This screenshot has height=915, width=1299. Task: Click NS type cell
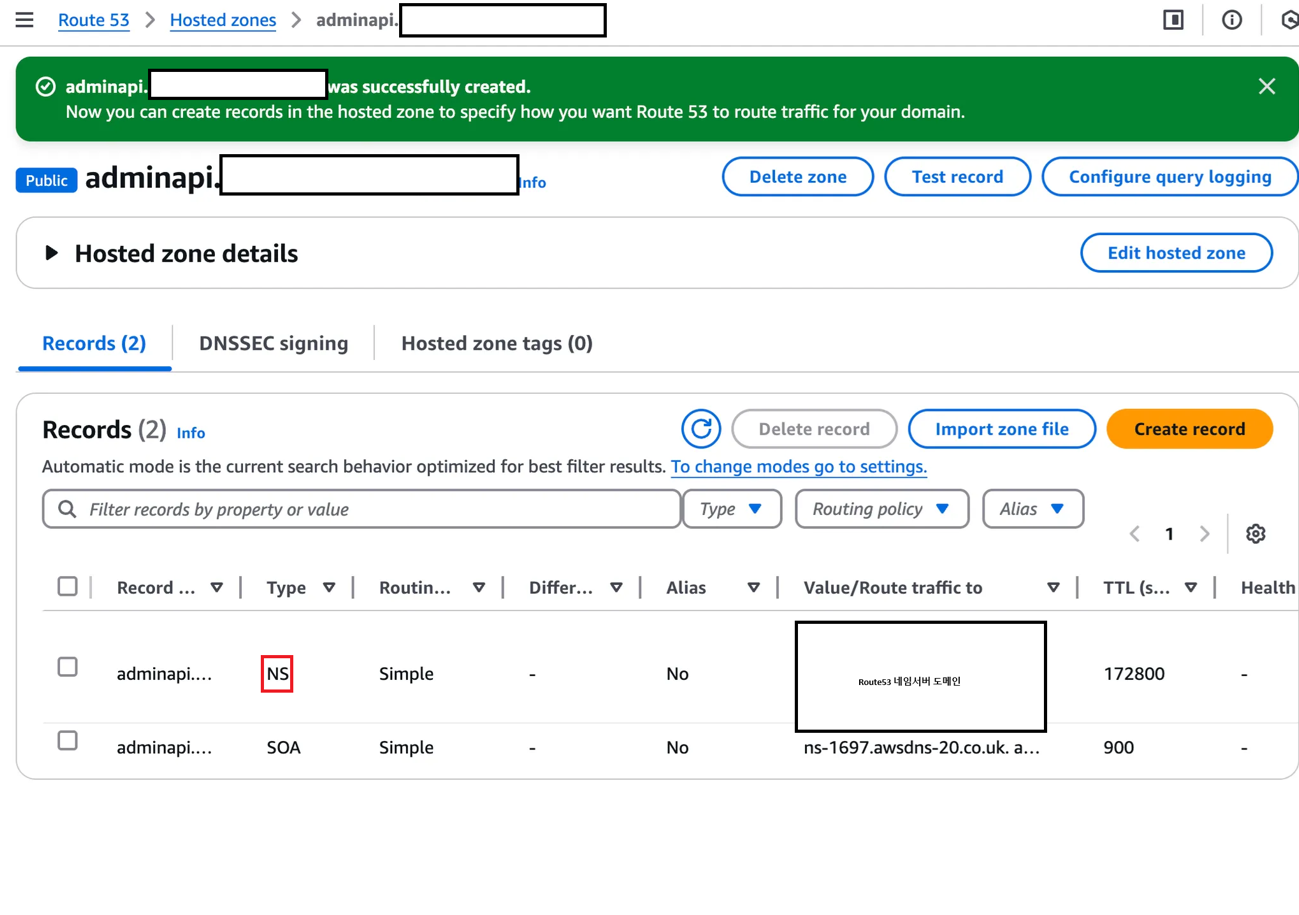pos(278,674)
